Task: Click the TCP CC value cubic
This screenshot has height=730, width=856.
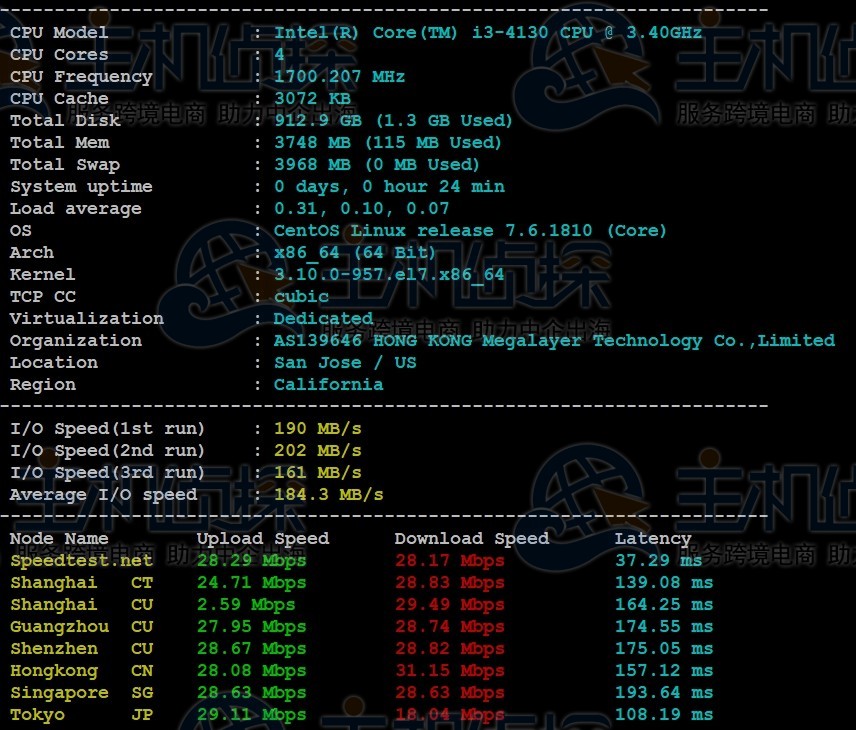Action: coord(301,297)
